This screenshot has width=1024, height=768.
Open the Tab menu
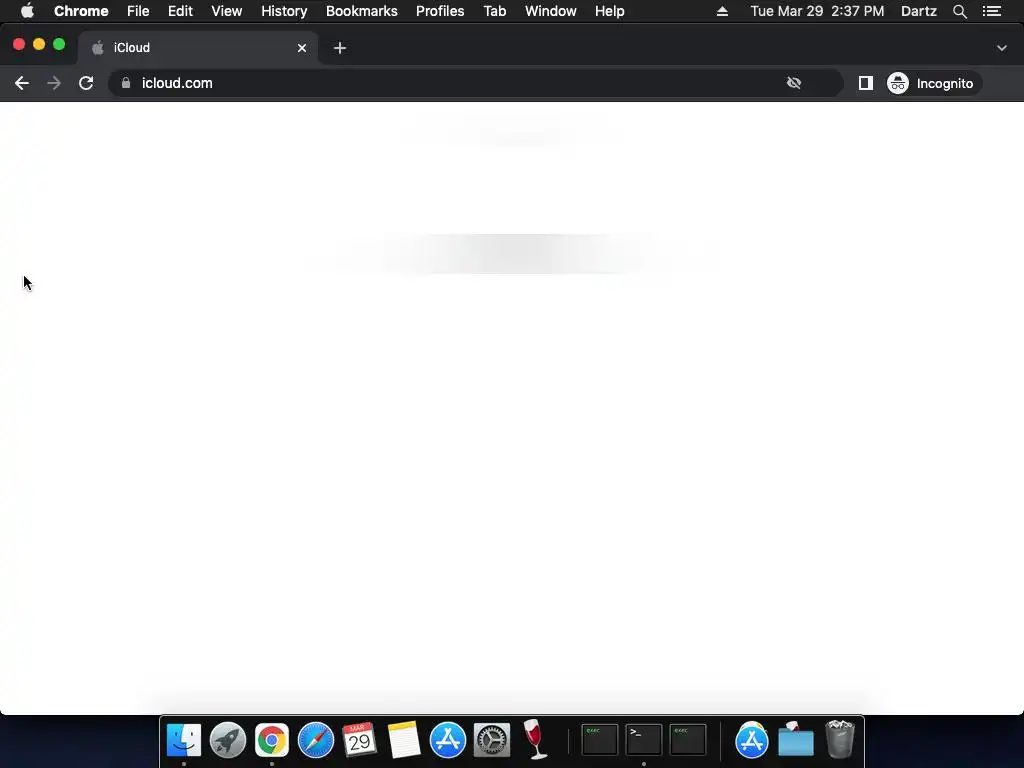[x=495, y=11]
